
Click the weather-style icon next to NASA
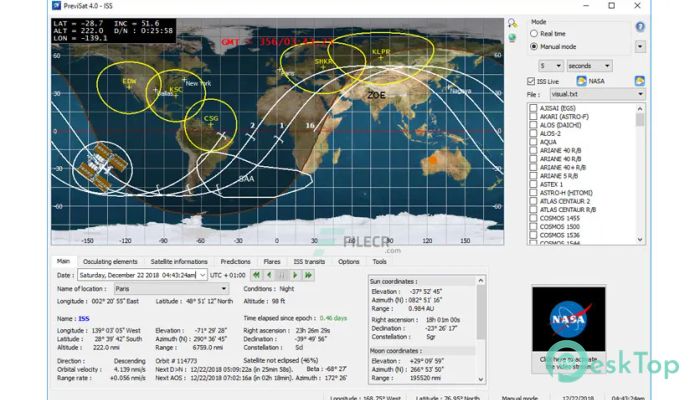click(x=581, y=81)
